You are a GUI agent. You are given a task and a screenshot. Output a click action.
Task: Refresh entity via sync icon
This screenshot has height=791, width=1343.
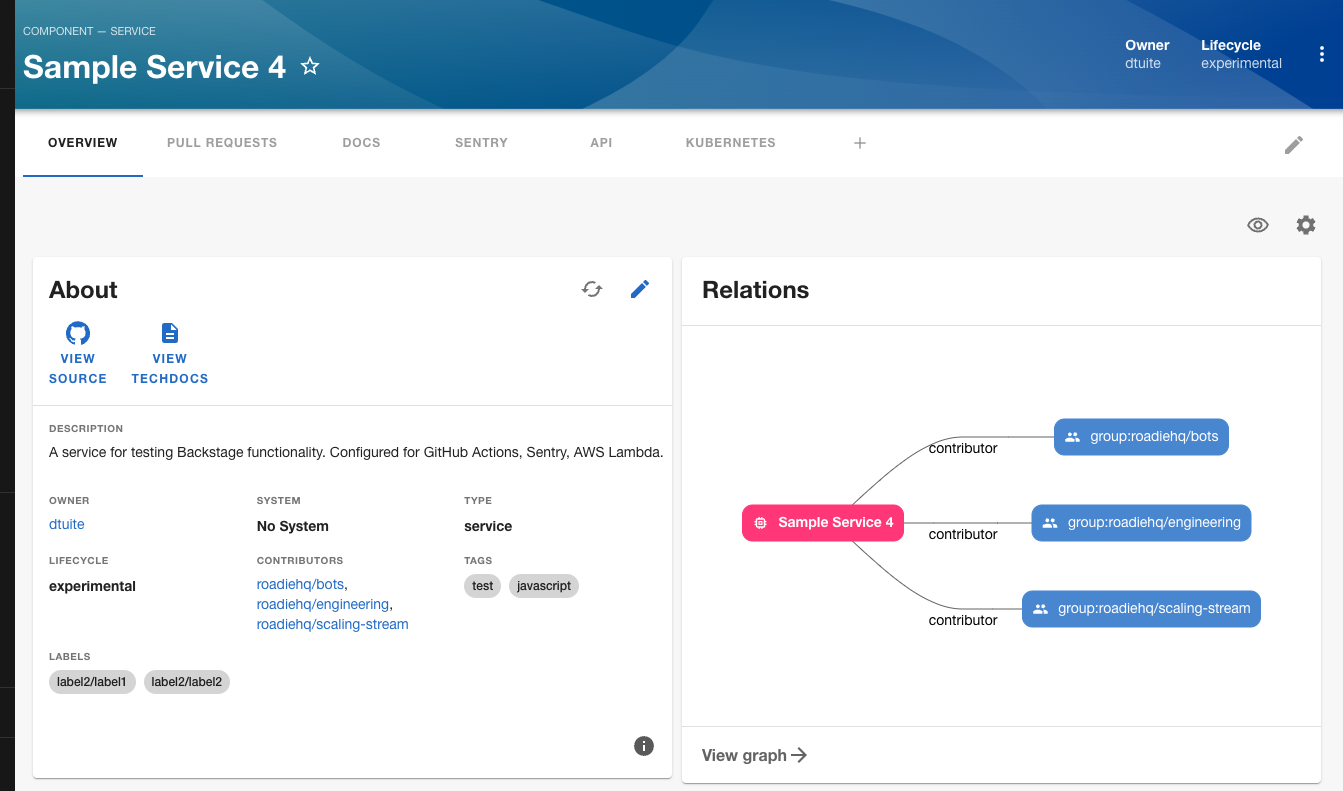point(592,289)
